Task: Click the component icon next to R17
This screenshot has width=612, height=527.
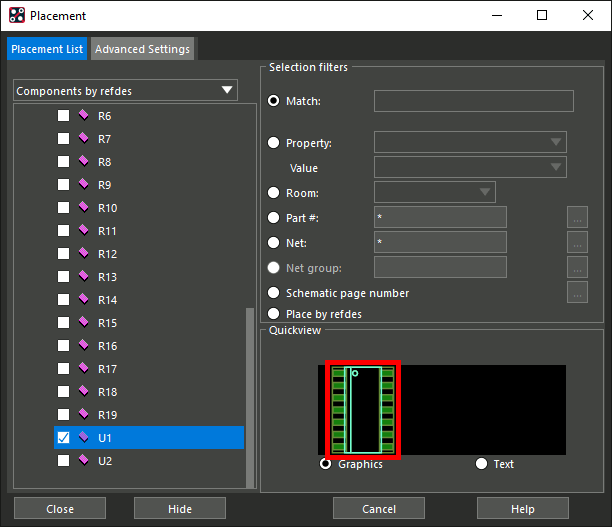Action: 83,369
